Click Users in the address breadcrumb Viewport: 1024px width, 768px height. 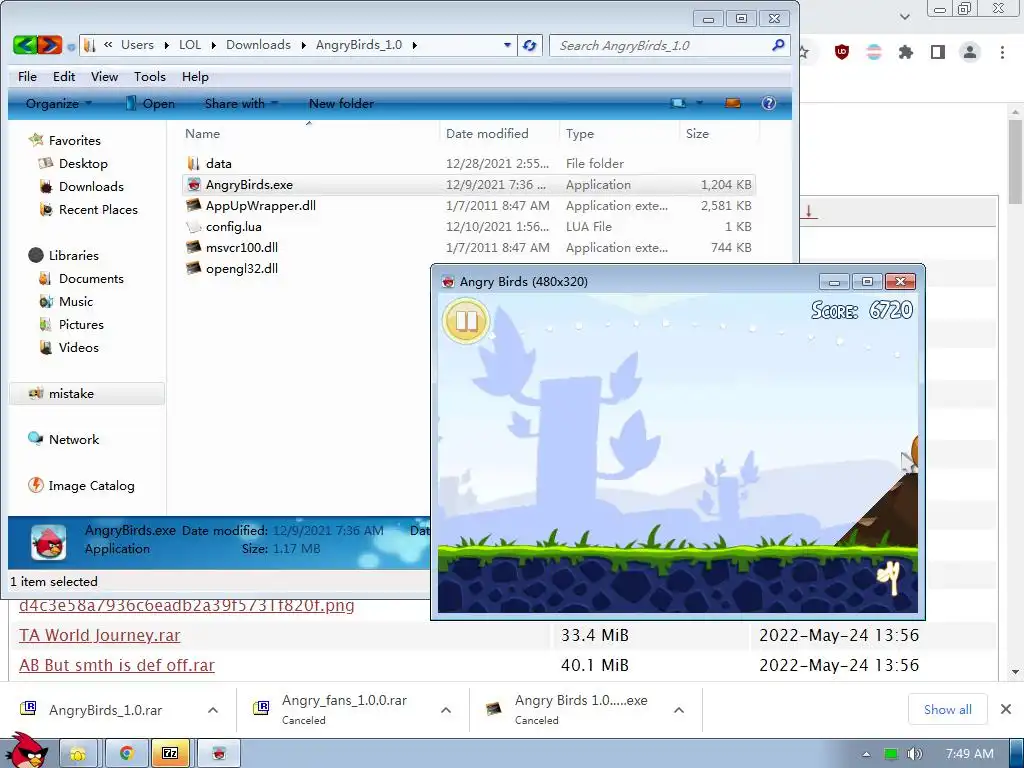click(x=137, y=45)
